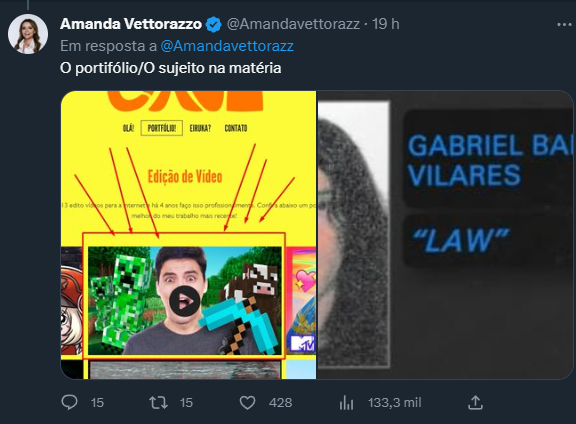
Task: Open view analytics bar chart icon
Action: 346,403
